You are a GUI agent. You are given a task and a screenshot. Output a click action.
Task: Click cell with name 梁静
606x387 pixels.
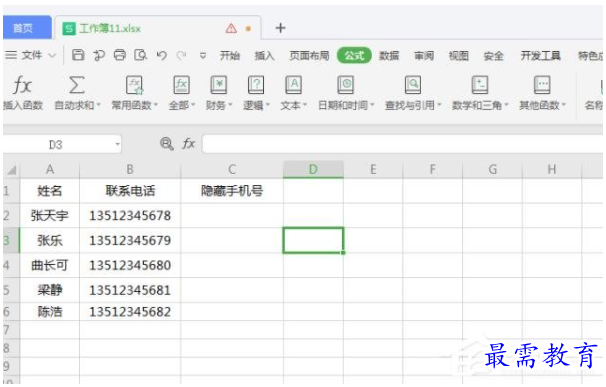coord(50,290)
